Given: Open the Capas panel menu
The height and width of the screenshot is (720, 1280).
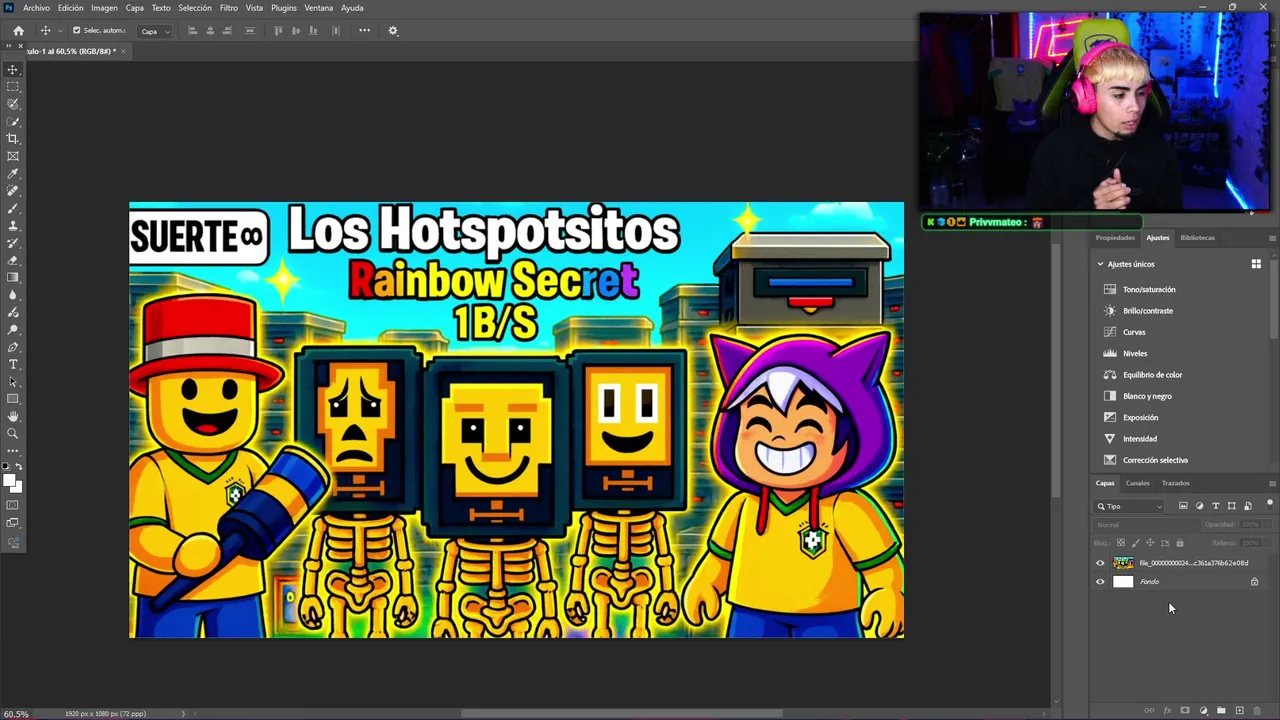Looking at the screenshot, I should [1272, 483].
